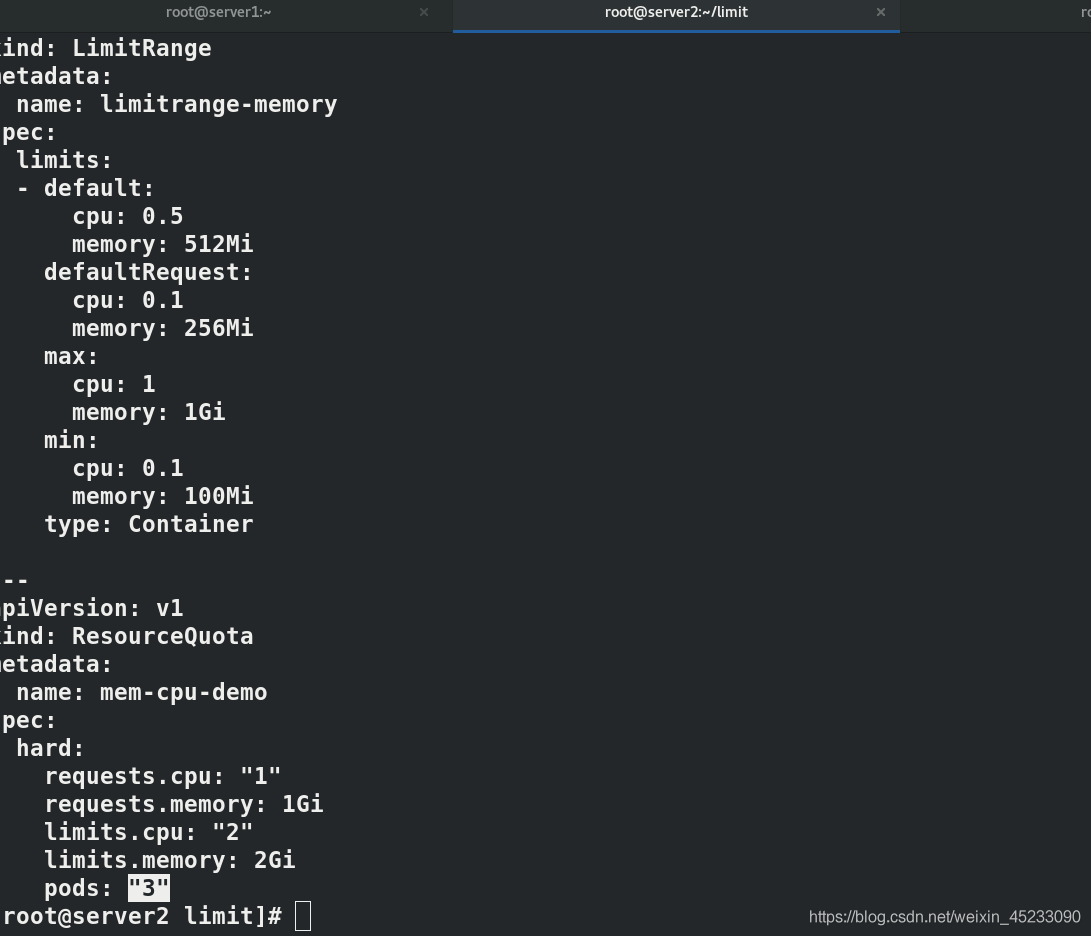Click the default memory 512Mi value
This screenshot has width=1091, height=936.
218,244
